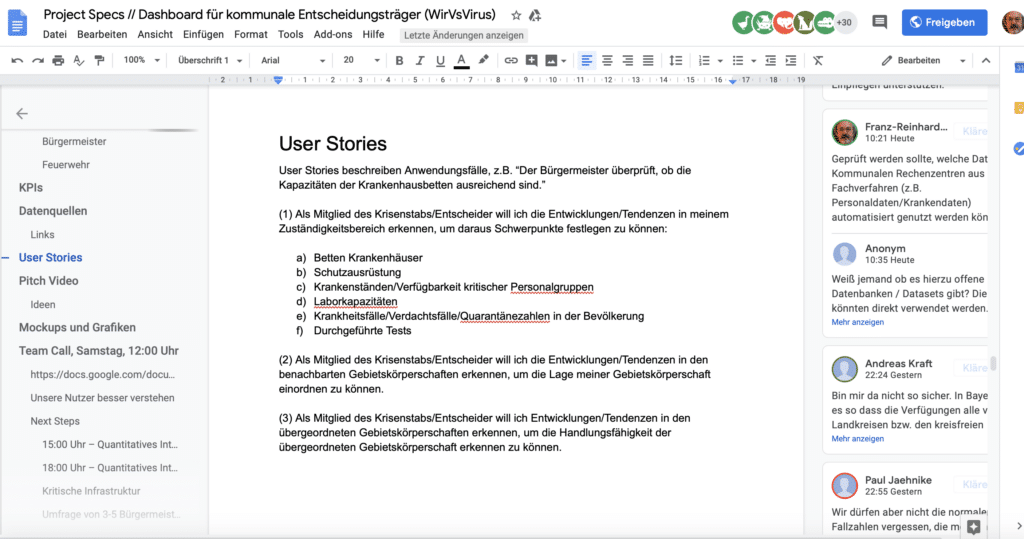Open the zoom level 100% dropdown

141,60
